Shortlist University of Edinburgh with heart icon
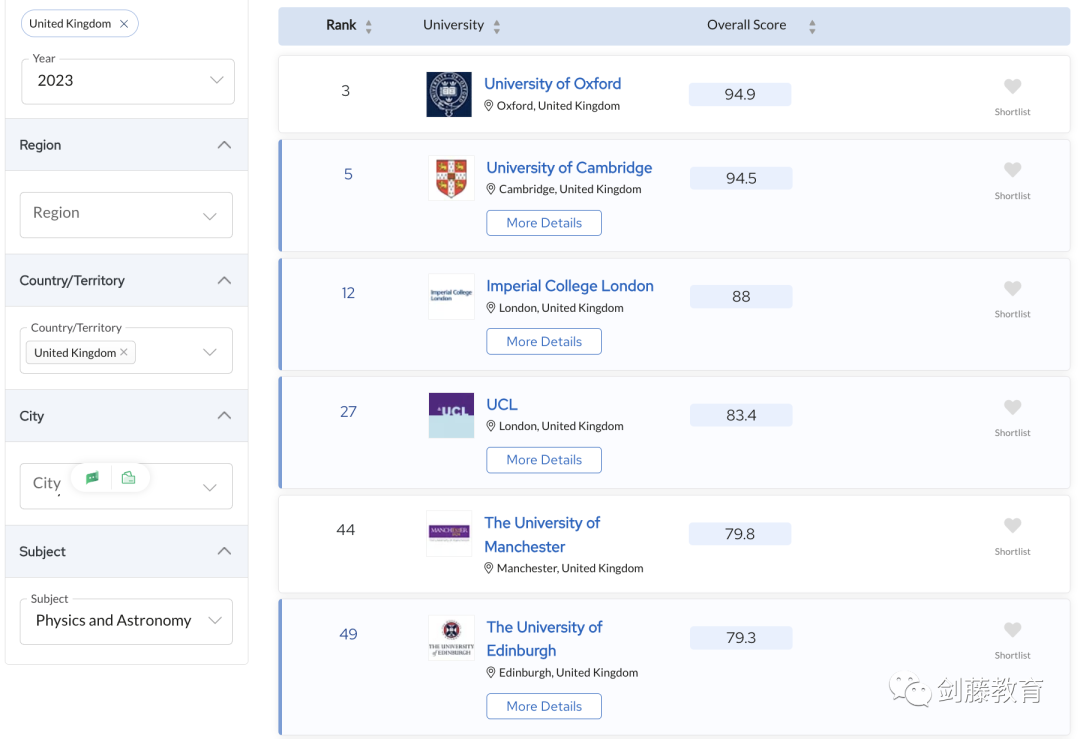This screenshot has height=739, width=1080. 1012,630
